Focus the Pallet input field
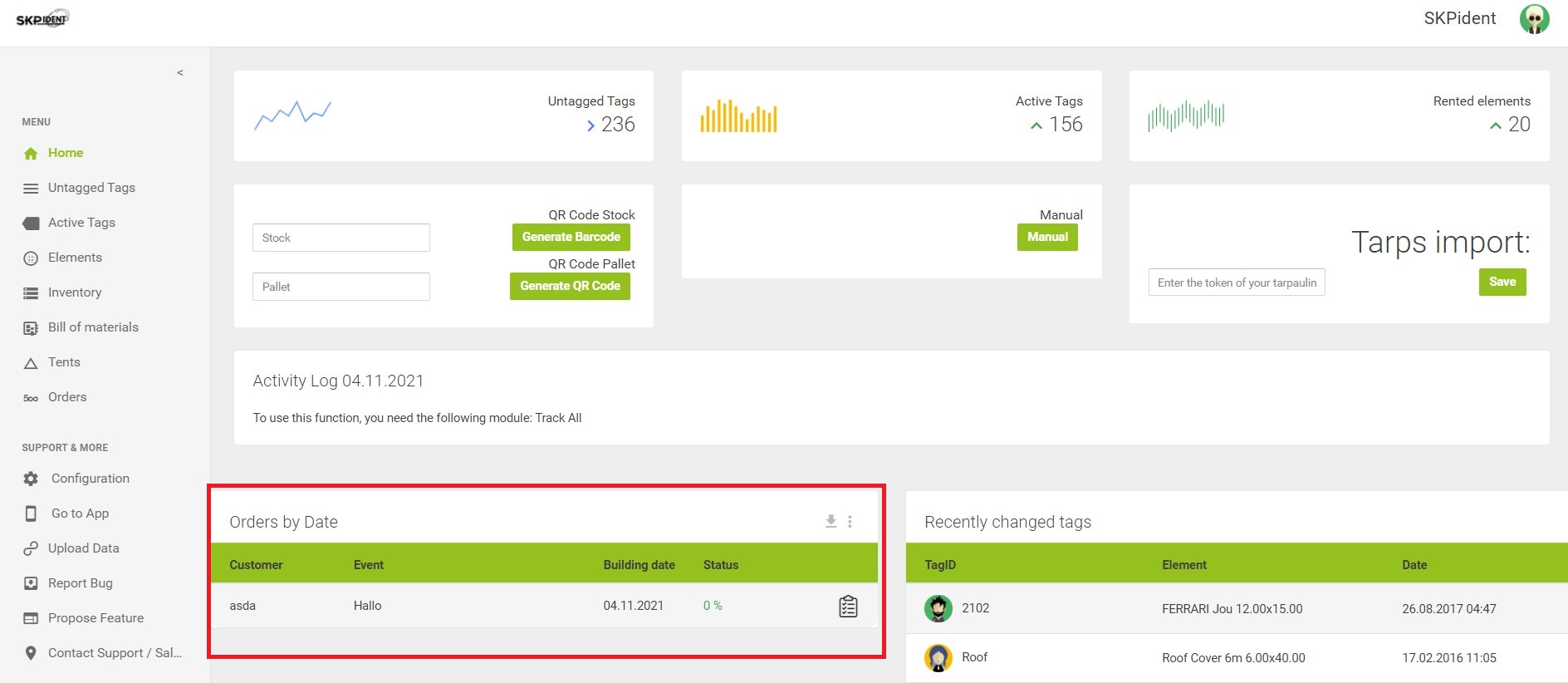The image size is (1568, 683). click(x=341, y=287)
